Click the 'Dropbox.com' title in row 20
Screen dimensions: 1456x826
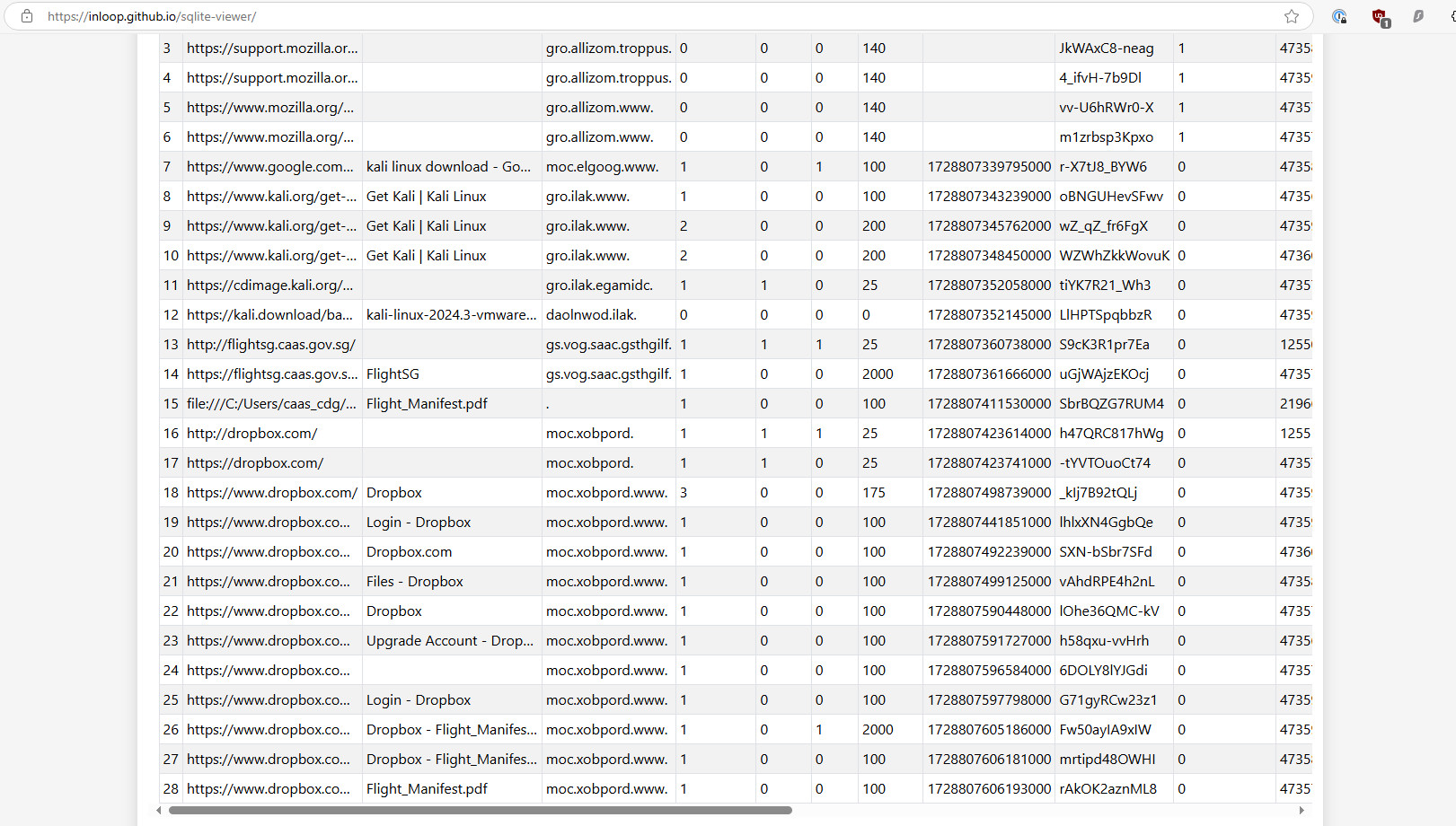pos(409,552)
